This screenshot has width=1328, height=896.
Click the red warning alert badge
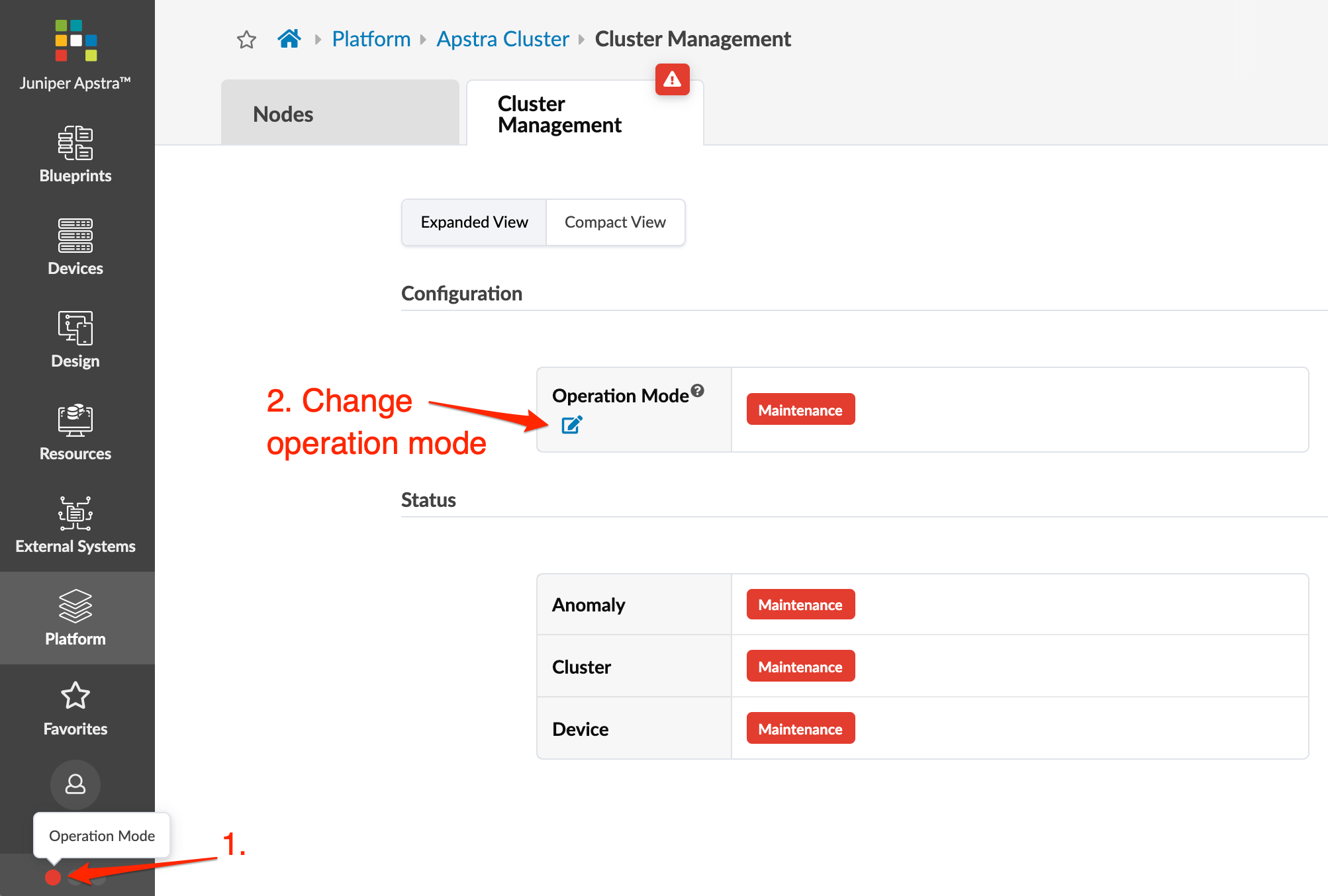[x=673, y=80]
